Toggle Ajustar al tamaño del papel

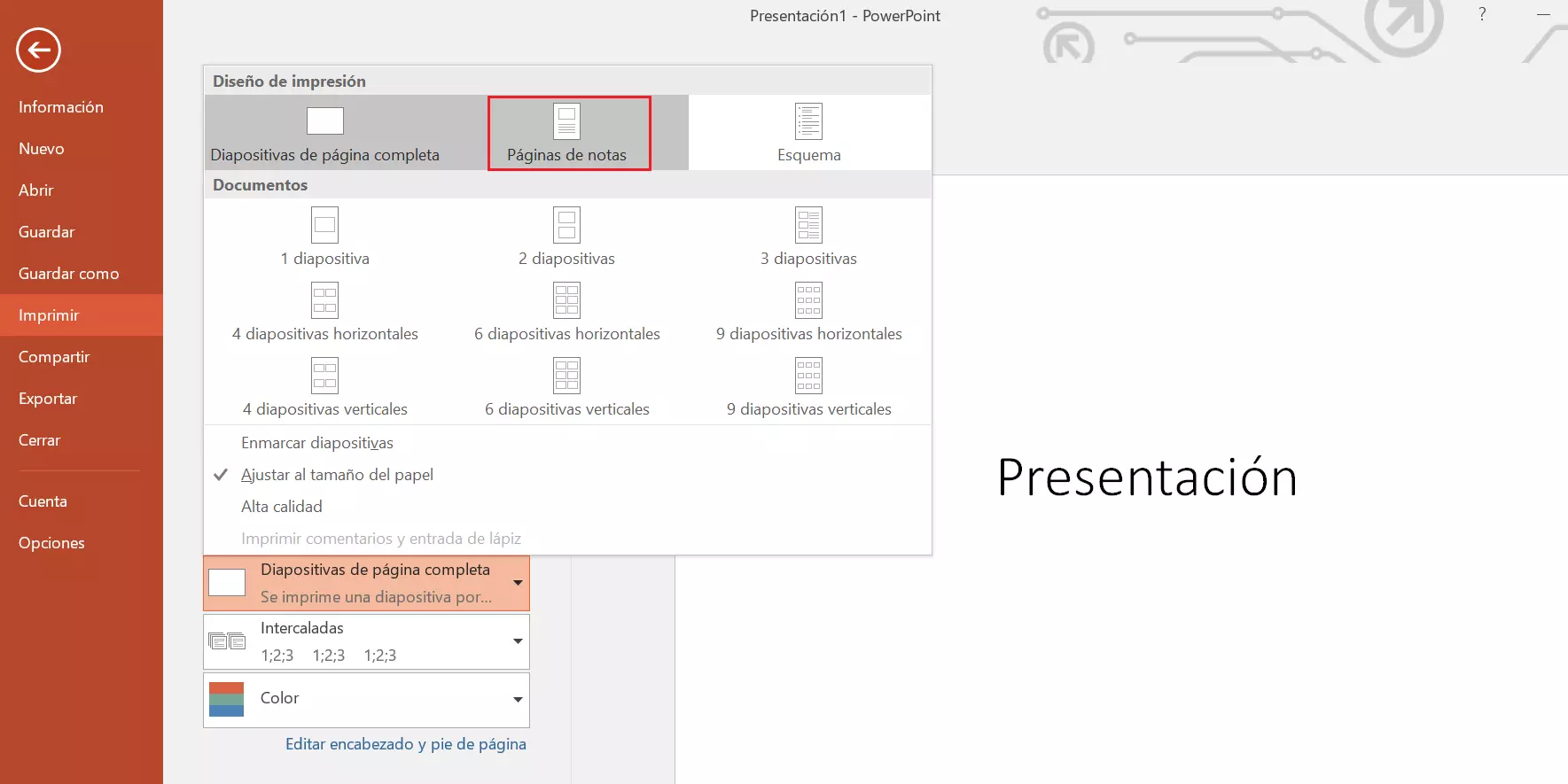tap(337, 475)
